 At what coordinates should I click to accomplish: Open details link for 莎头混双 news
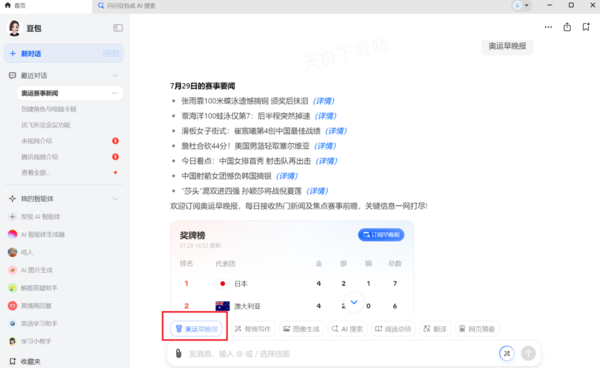[x=317, y=191]
